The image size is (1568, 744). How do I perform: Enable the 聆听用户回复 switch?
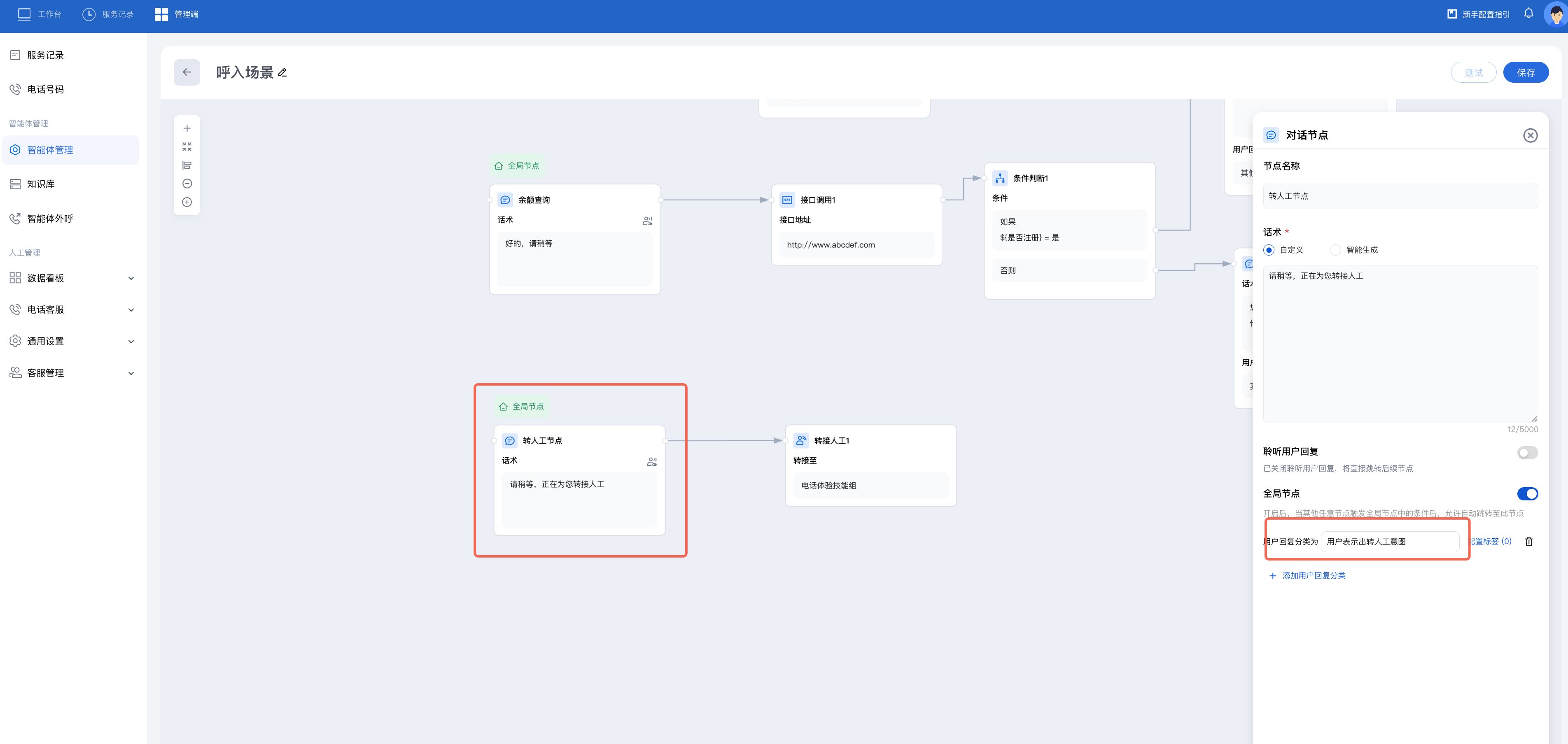[x=1527, y=453]
